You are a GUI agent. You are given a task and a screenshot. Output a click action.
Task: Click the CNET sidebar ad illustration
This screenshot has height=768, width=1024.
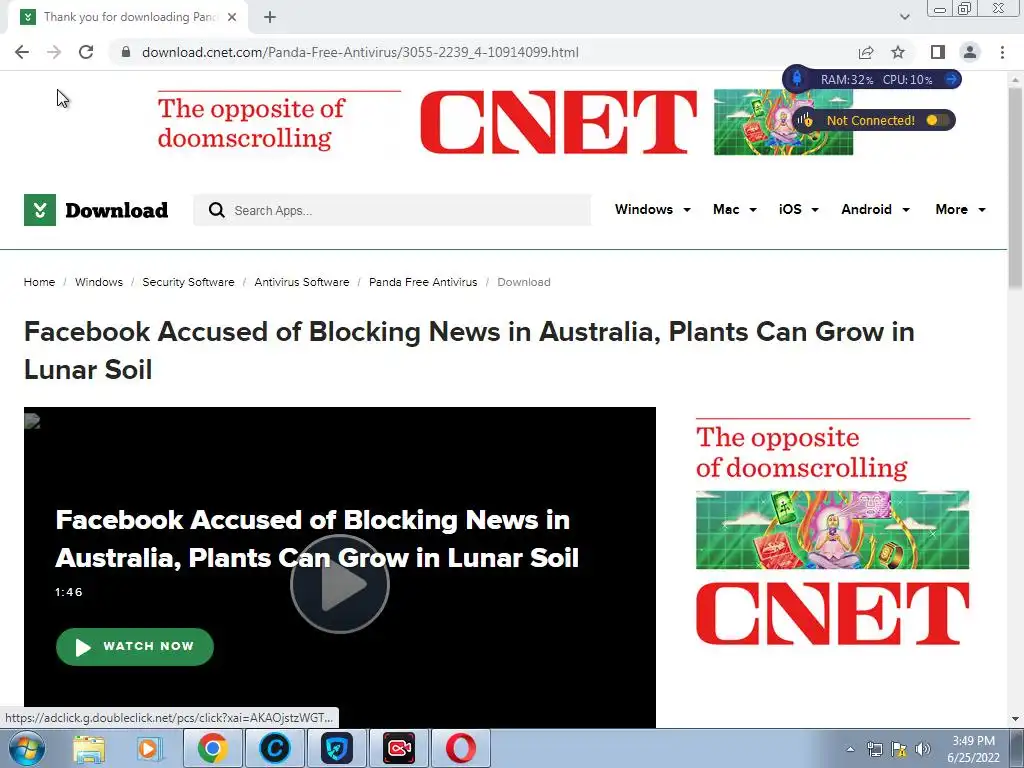pos(833,530)
